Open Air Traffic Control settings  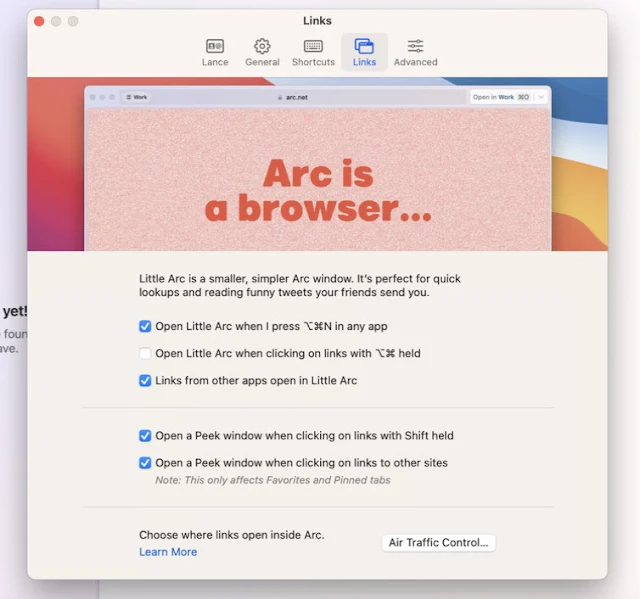pyautogui.click(x=438, y=543)
